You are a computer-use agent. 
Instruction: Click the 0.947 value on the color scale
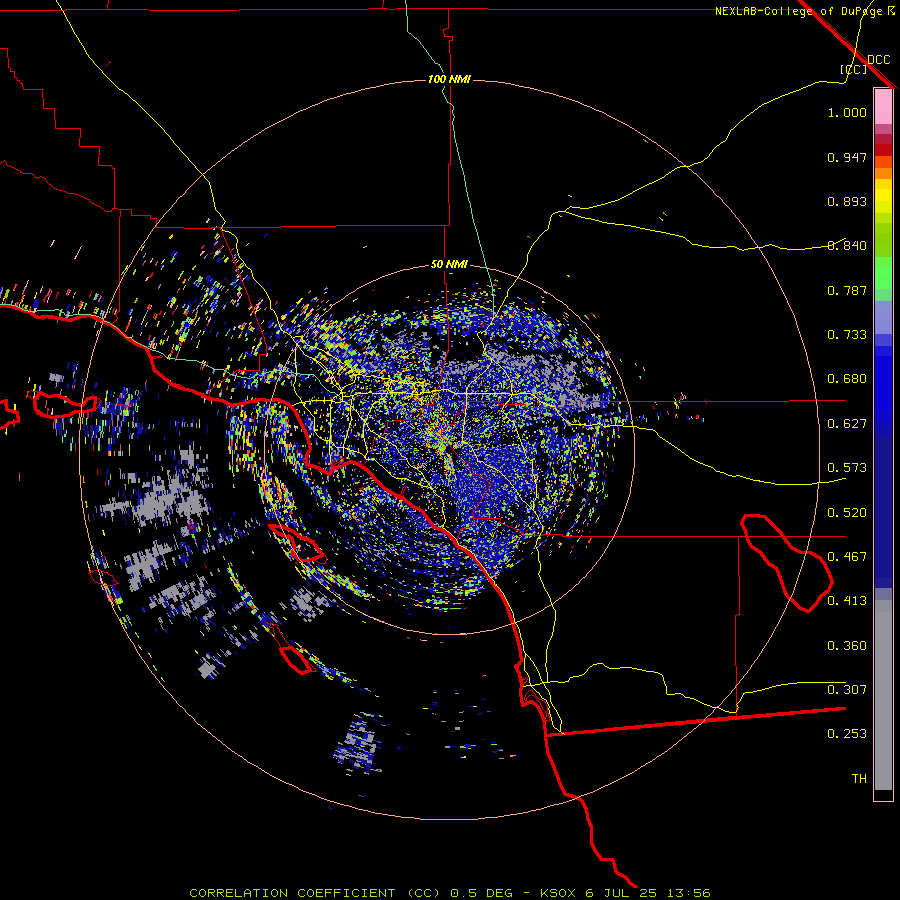847,157
